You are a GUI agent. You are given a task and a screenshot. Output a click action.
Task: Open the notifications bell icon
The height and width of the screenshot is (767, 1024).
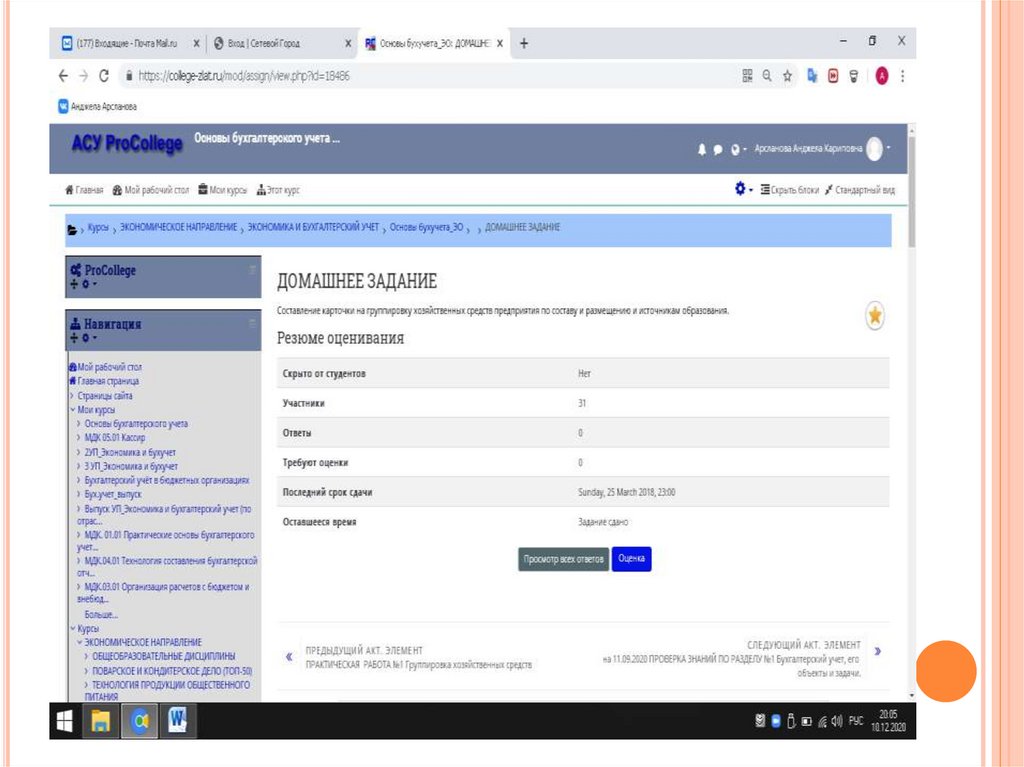702,150
